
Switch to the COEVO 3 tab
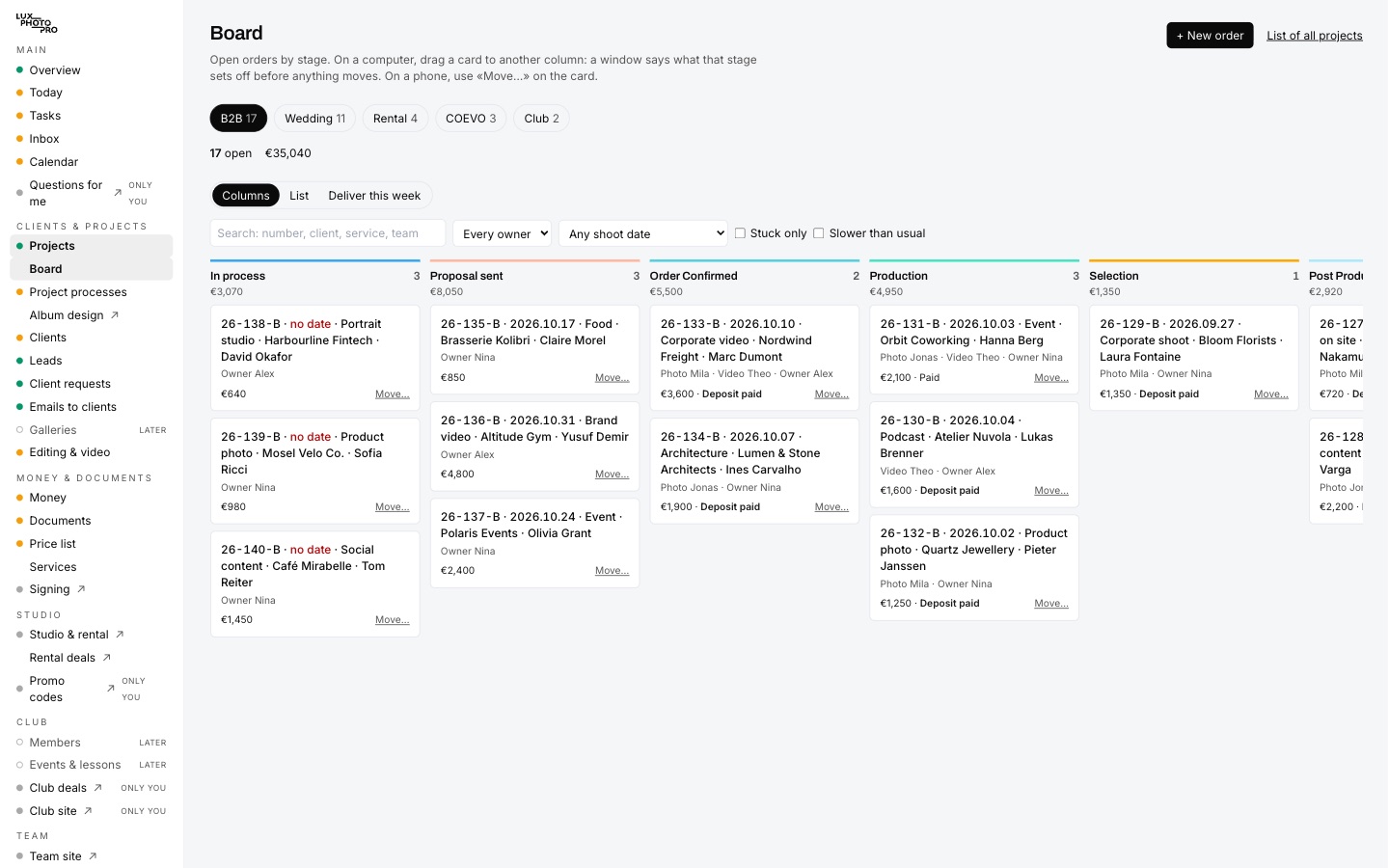click(x=471, y=119)
